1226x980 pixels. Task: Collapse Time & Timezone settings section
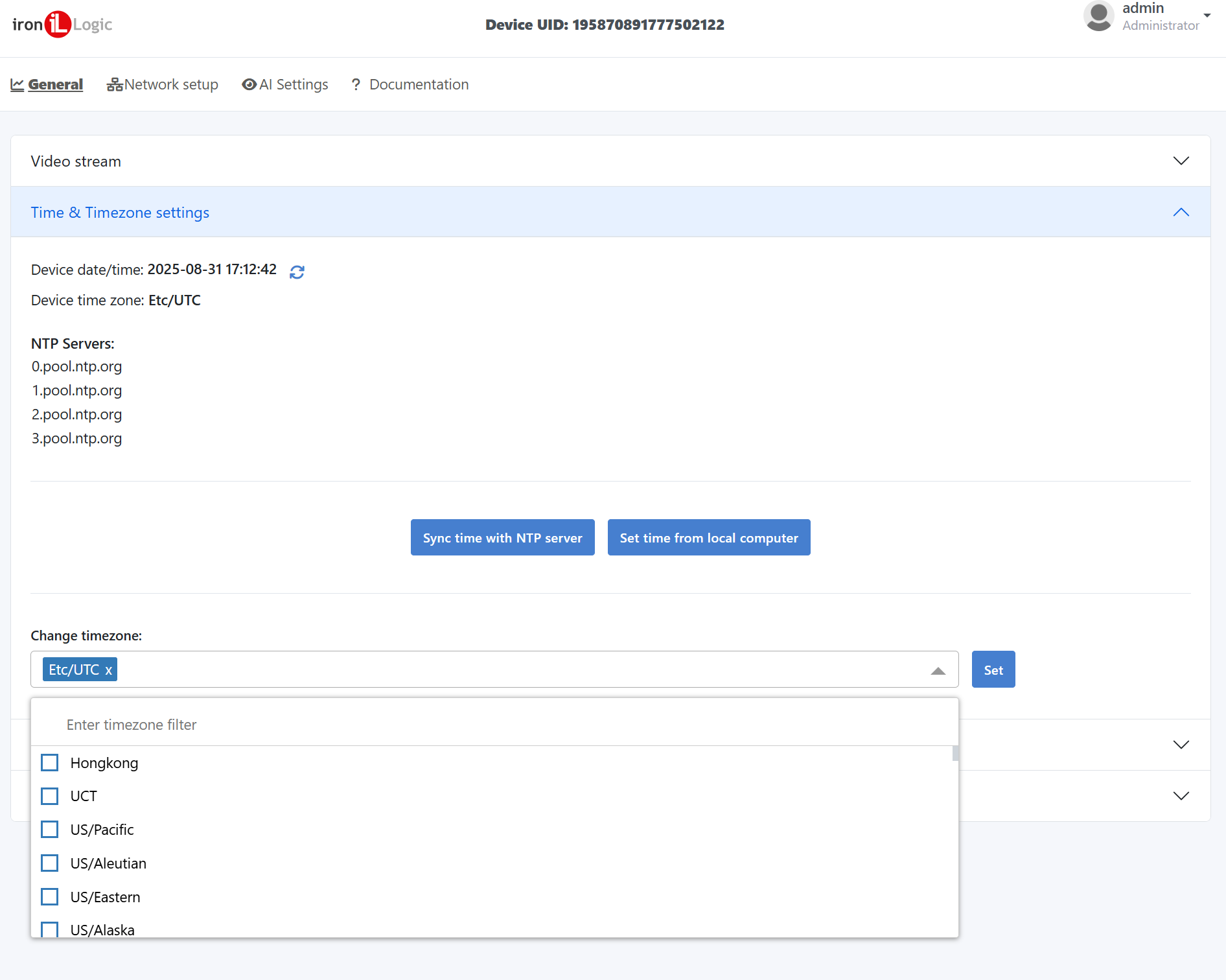pyautogui.click(x=1181, y=213)
